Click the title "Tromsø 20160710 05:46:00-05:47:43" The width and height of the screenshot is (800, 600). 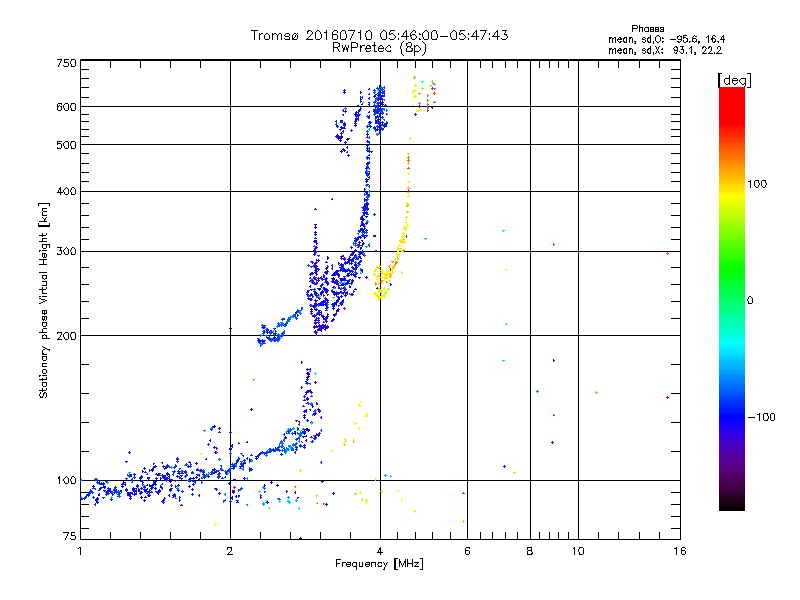[x=379, y=35]
